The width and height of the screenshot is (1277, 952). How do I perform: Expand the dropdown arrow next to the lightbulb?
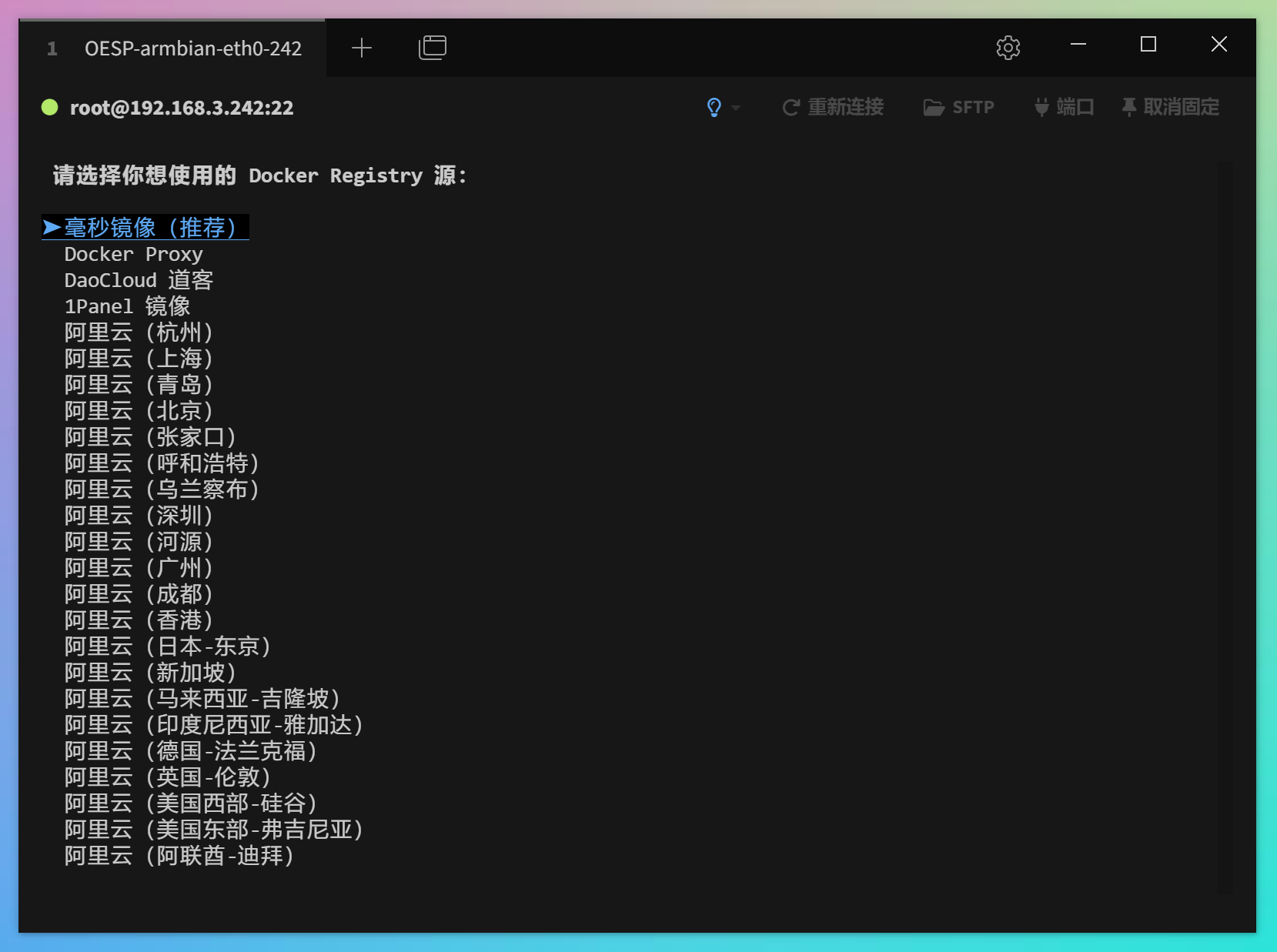(x=737, y=108)
